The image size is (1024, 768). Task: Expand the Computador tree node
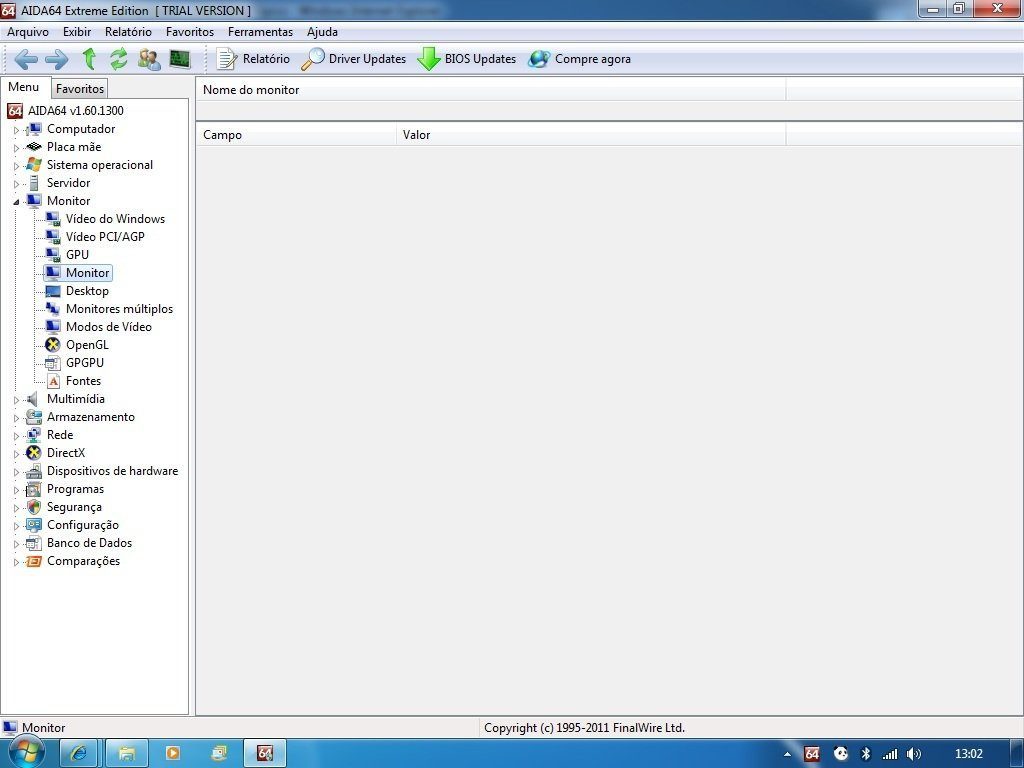[16, 130]
